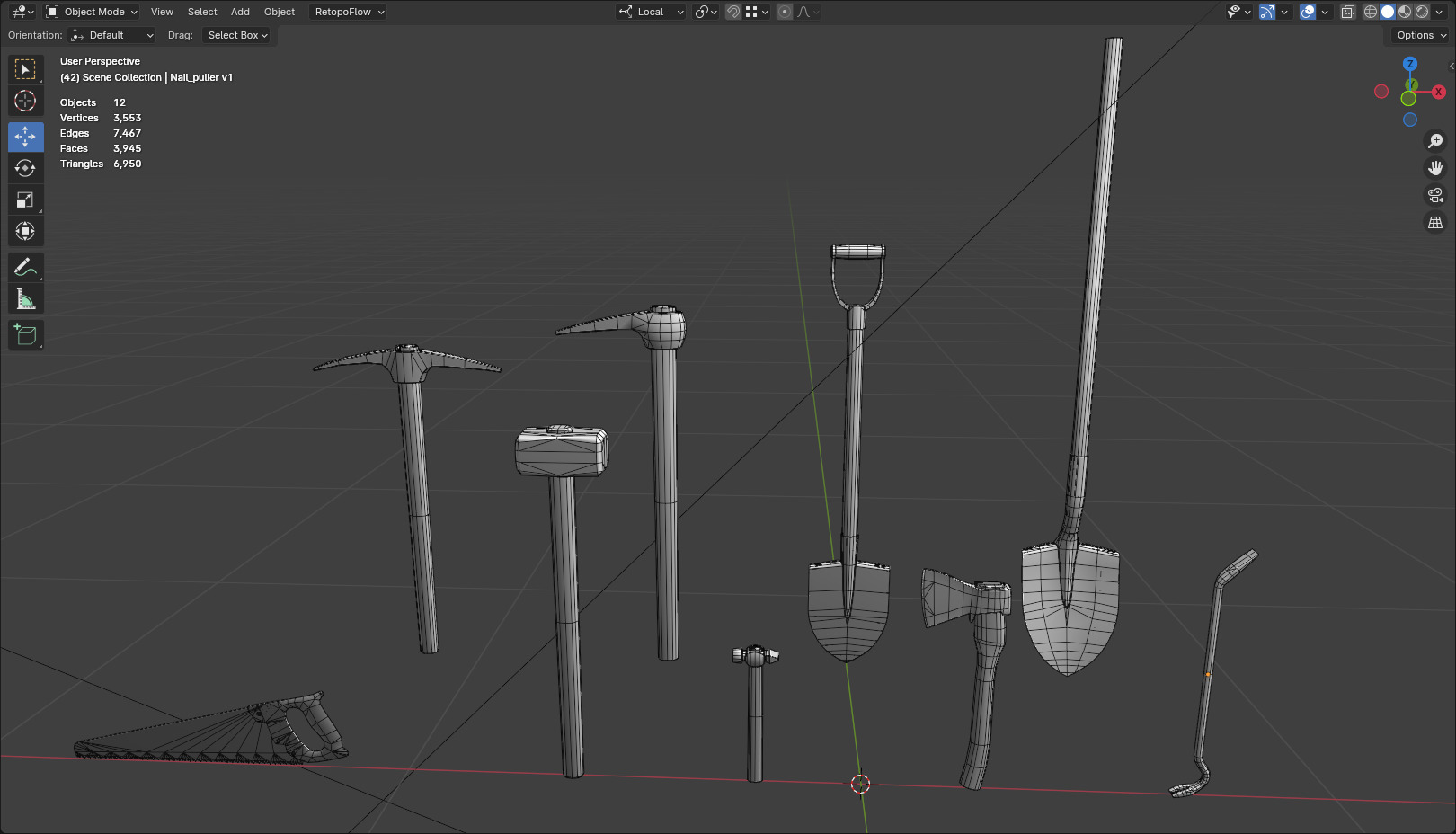Switch to material preview shading

(1405, 12)
